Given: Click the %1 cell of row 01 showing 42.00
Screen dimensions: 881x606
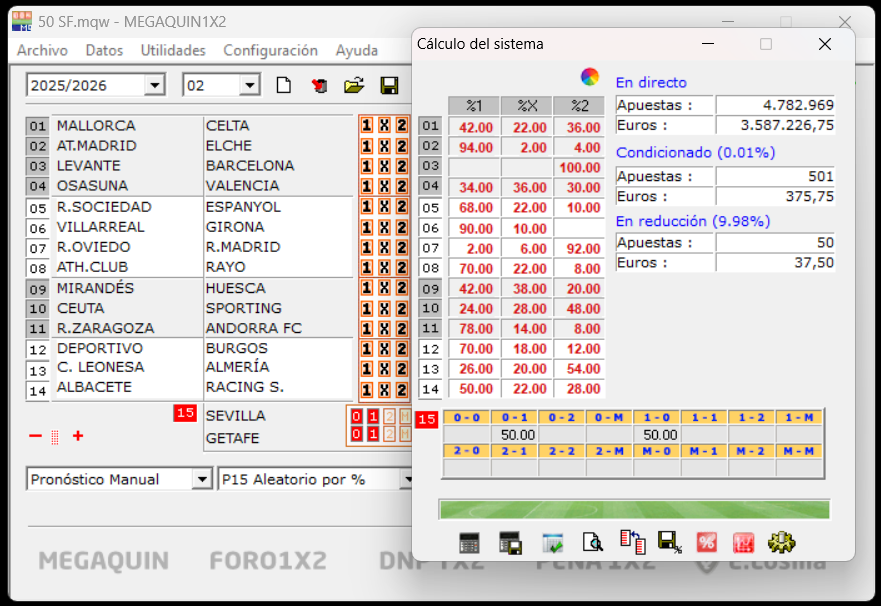Looking at the screenshot, I should (x=474, y=127).
